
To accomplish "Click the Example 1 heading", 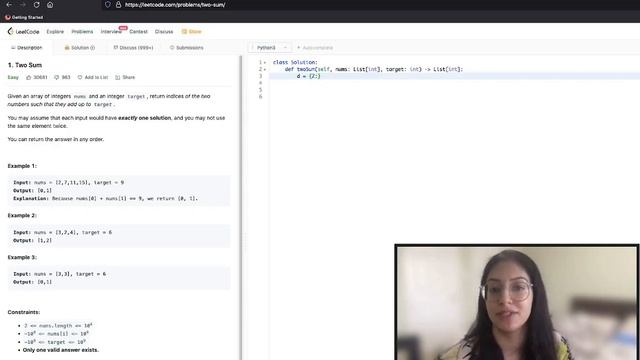I will click(x=22, y=166).
